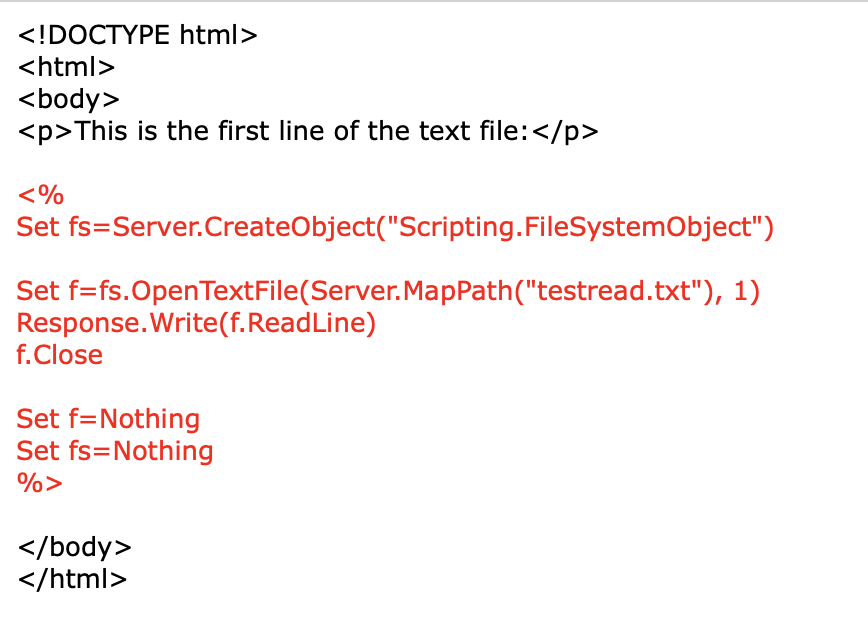Click the closing body tag
The image size is (868, 620).
pos(75,547)
